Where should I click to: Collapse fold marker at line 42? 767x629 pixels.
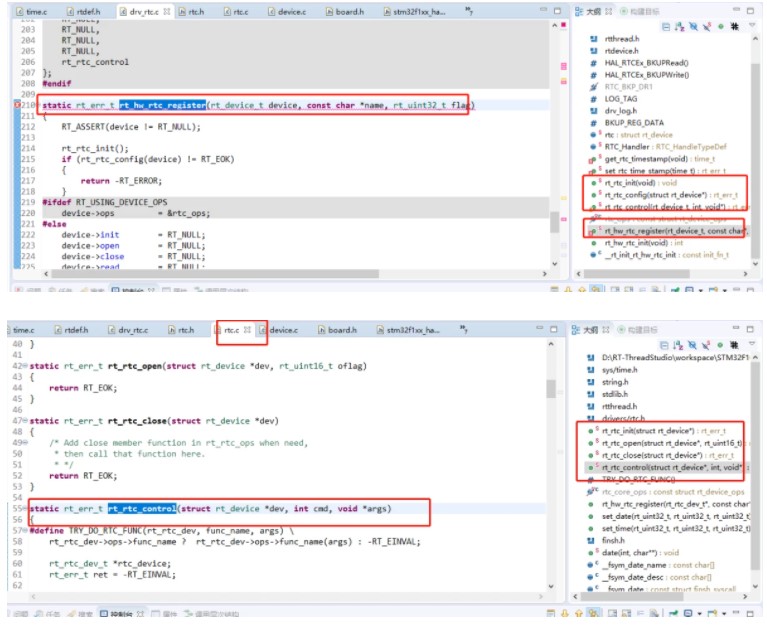[x=25, y=366]
